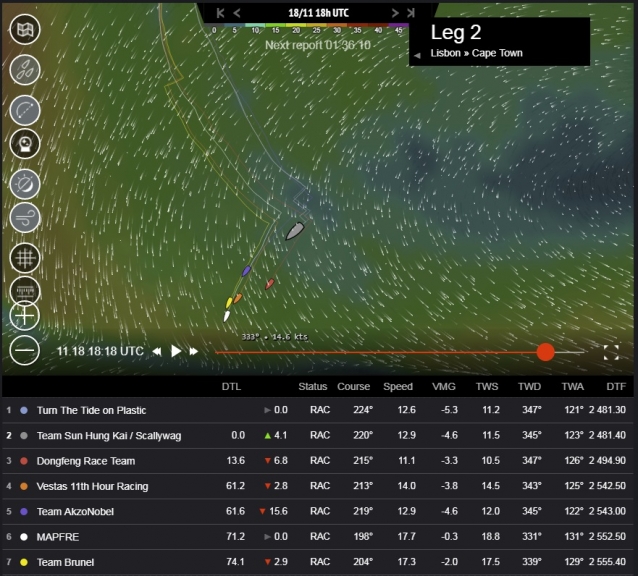Play the race timeline
The height and width of the screenshot is (576, 638).
pyautogui.click(x=176, y=351)
